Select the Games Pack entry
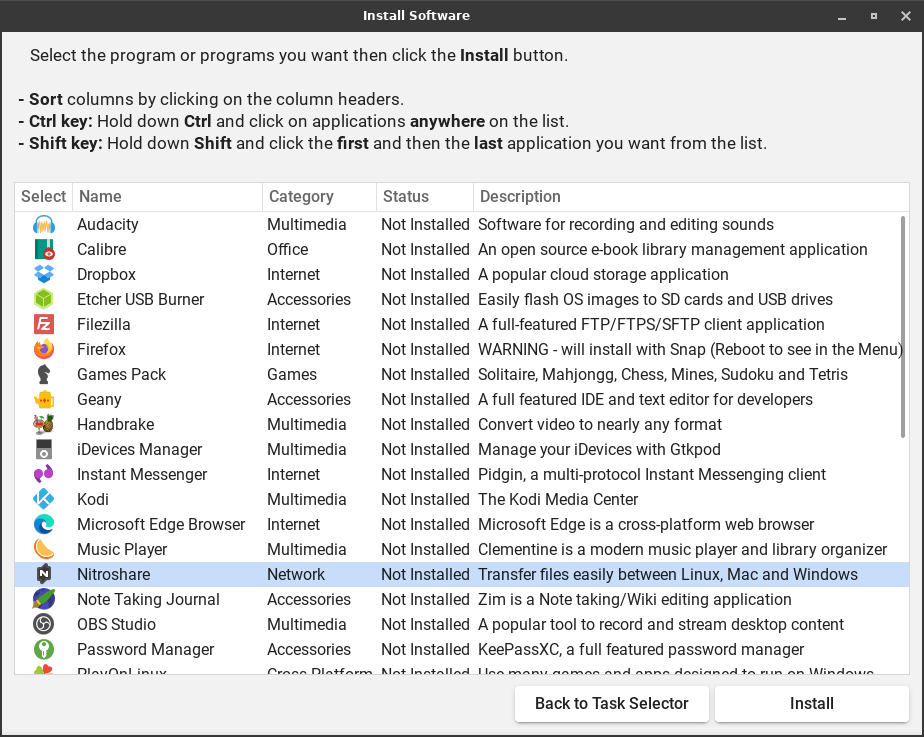This screenshot has height=737, width=924. click(122, 375)
